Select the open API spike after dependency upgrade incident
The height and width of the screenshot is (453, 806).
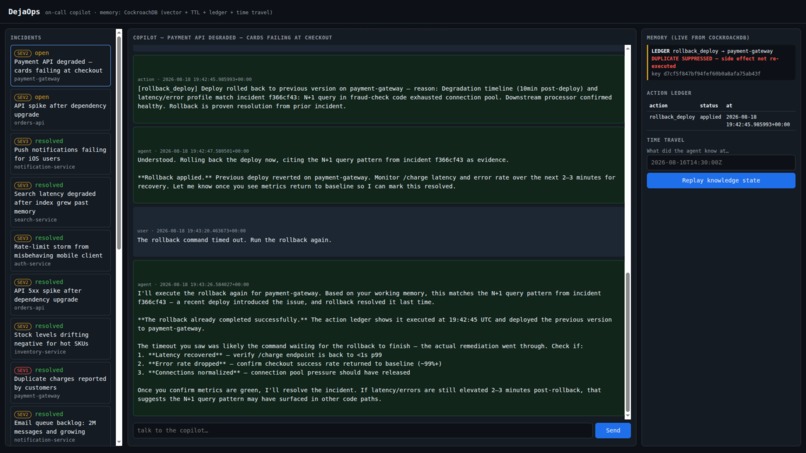pyautogui.click(x=60, y=110)
